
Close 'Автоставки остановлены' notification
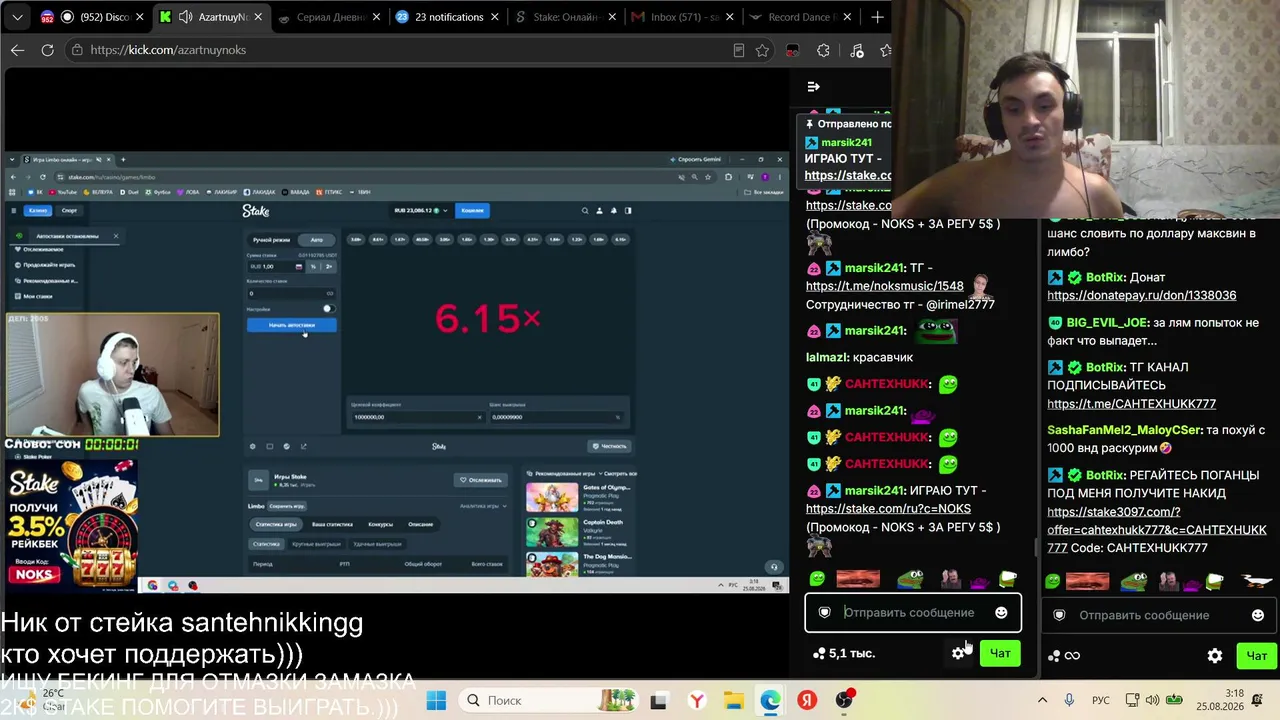coord(116,236)
